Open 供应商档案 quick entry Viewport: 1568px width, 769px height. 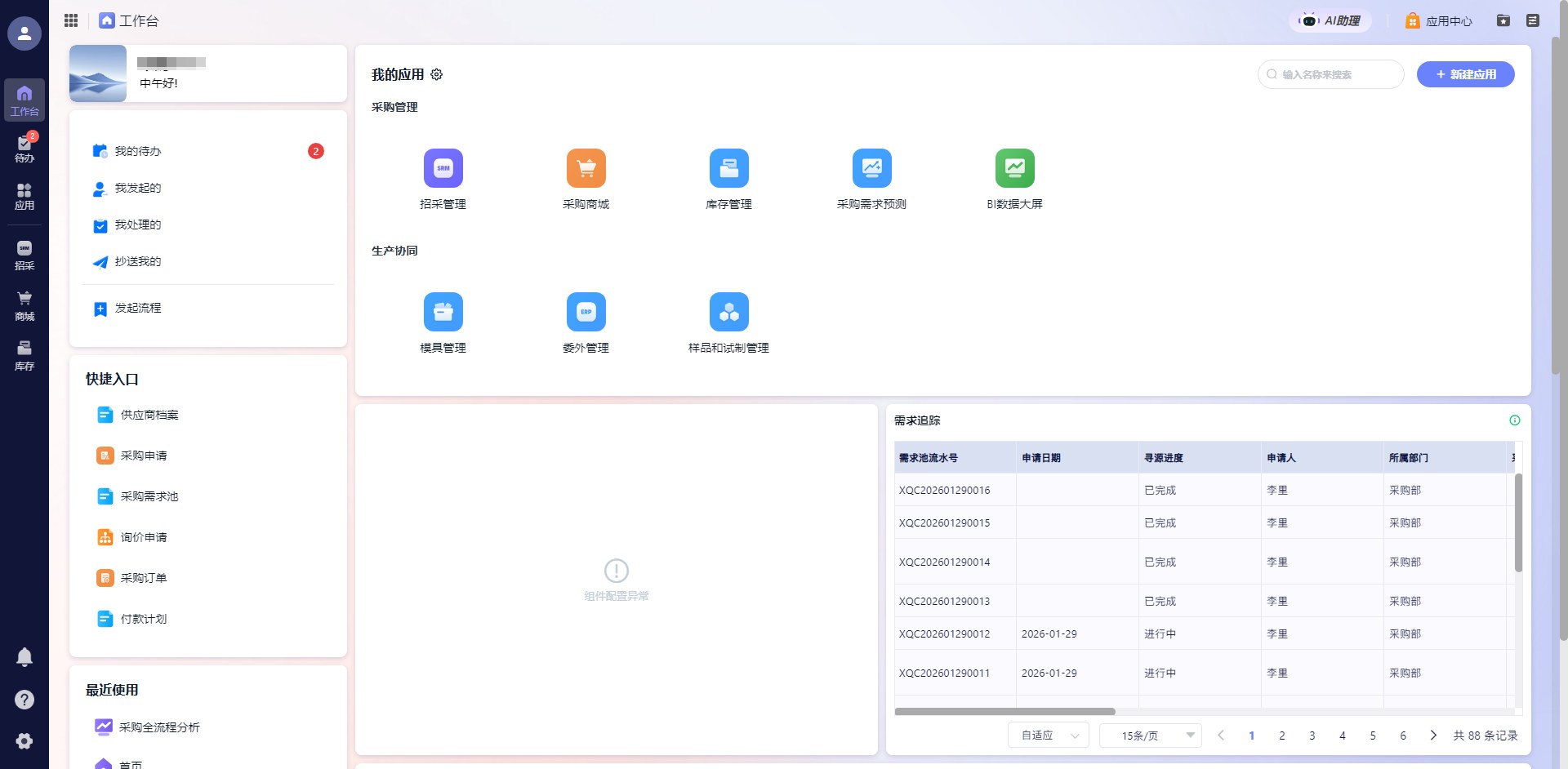(x=137, y=415)
